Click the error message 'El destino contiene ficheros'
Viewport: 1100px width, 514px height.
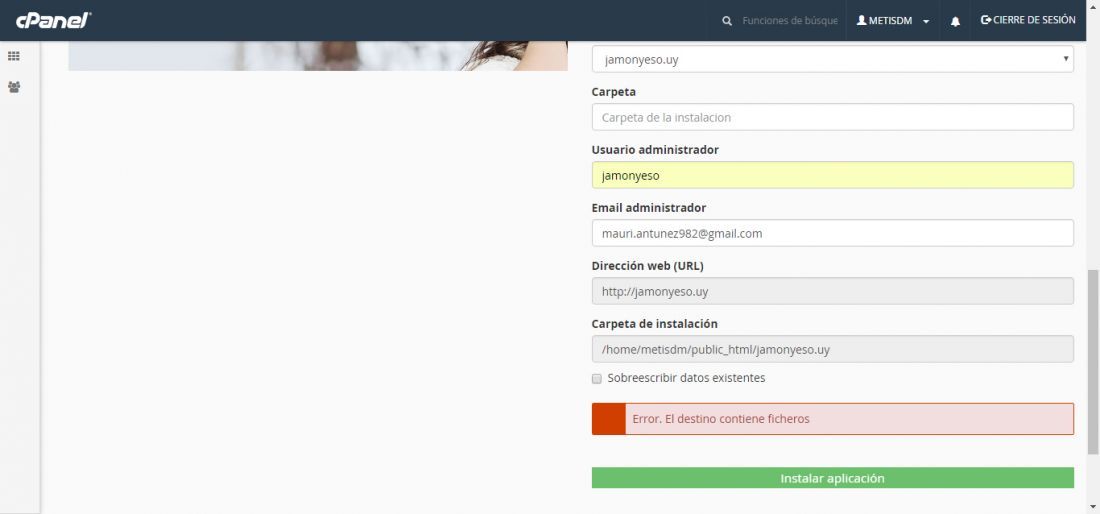833,419
